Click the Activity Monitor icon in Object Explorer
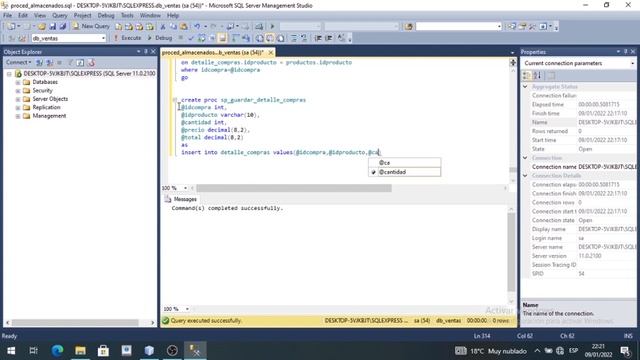Image resolution: width=640 pixels, height=360 pixels. point(91,63)
